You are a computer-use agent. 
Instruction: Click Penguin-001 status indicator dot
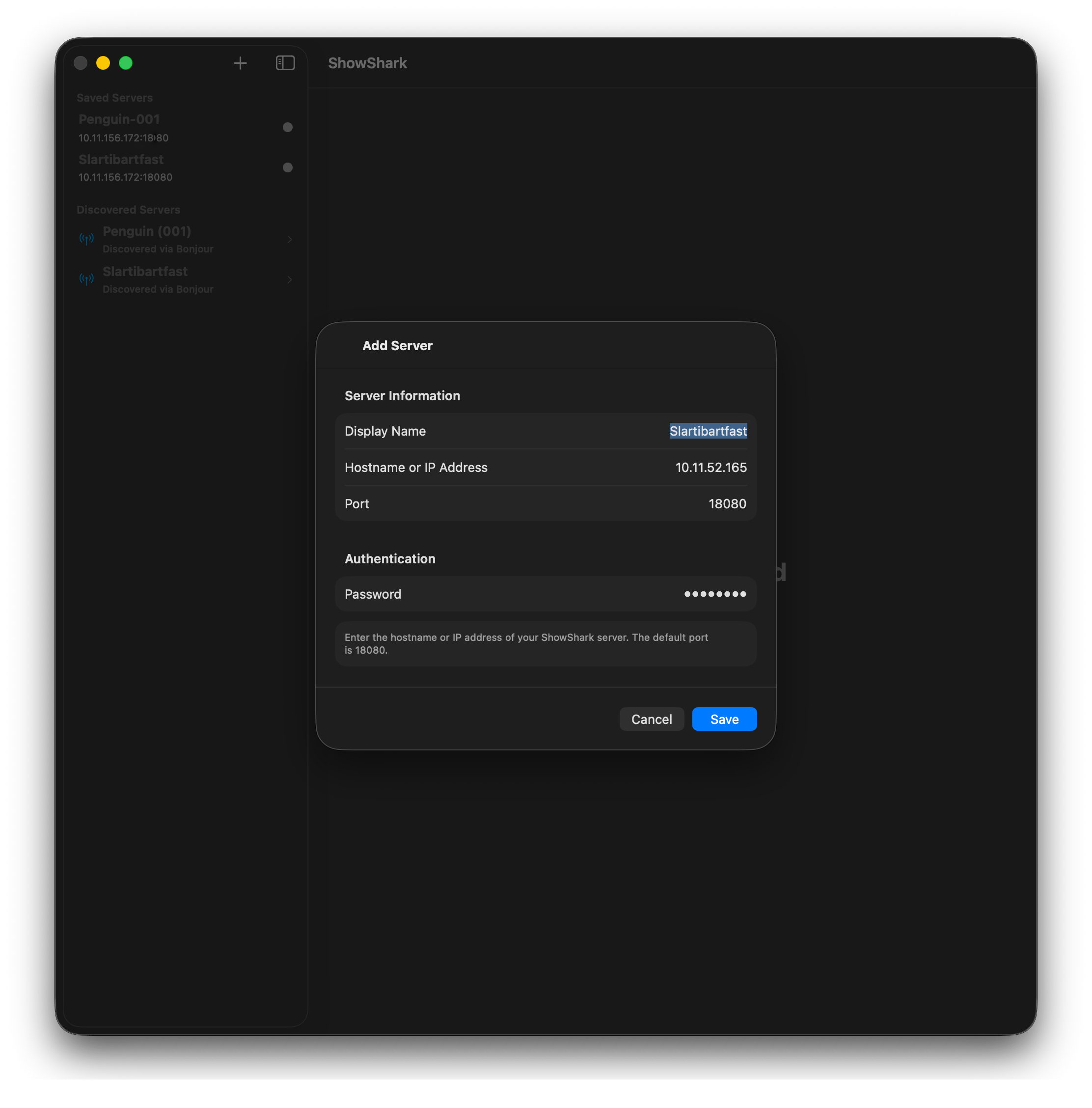coord(288,127)
